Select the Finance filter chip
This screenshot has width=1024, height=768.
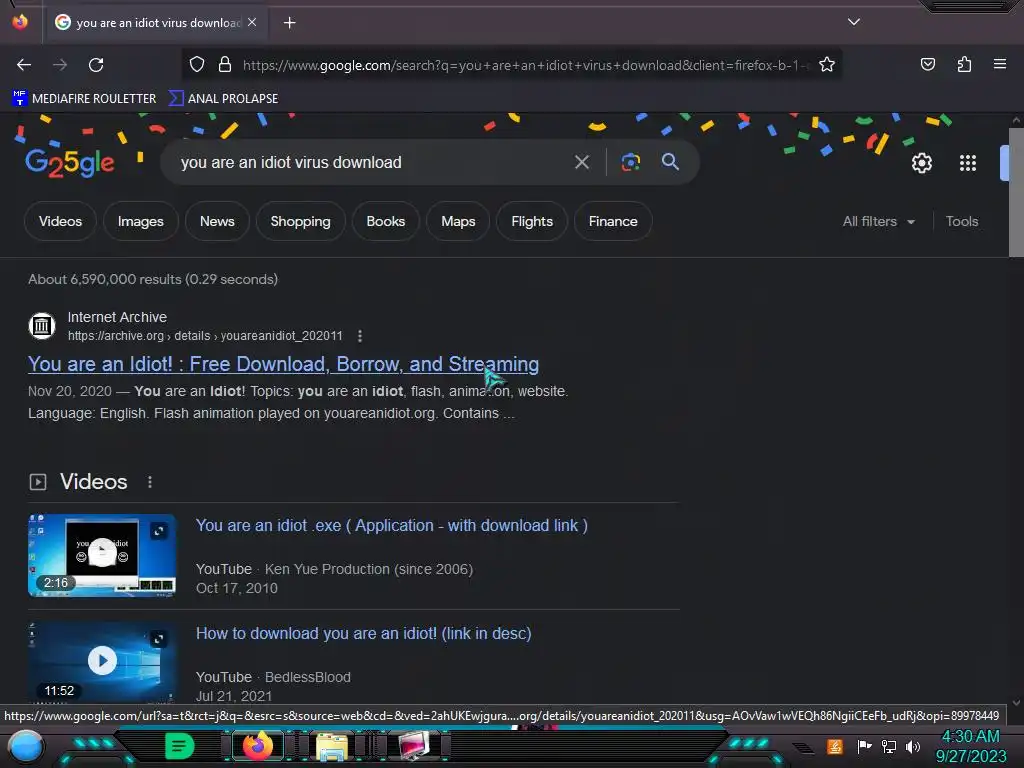(613, 221)
